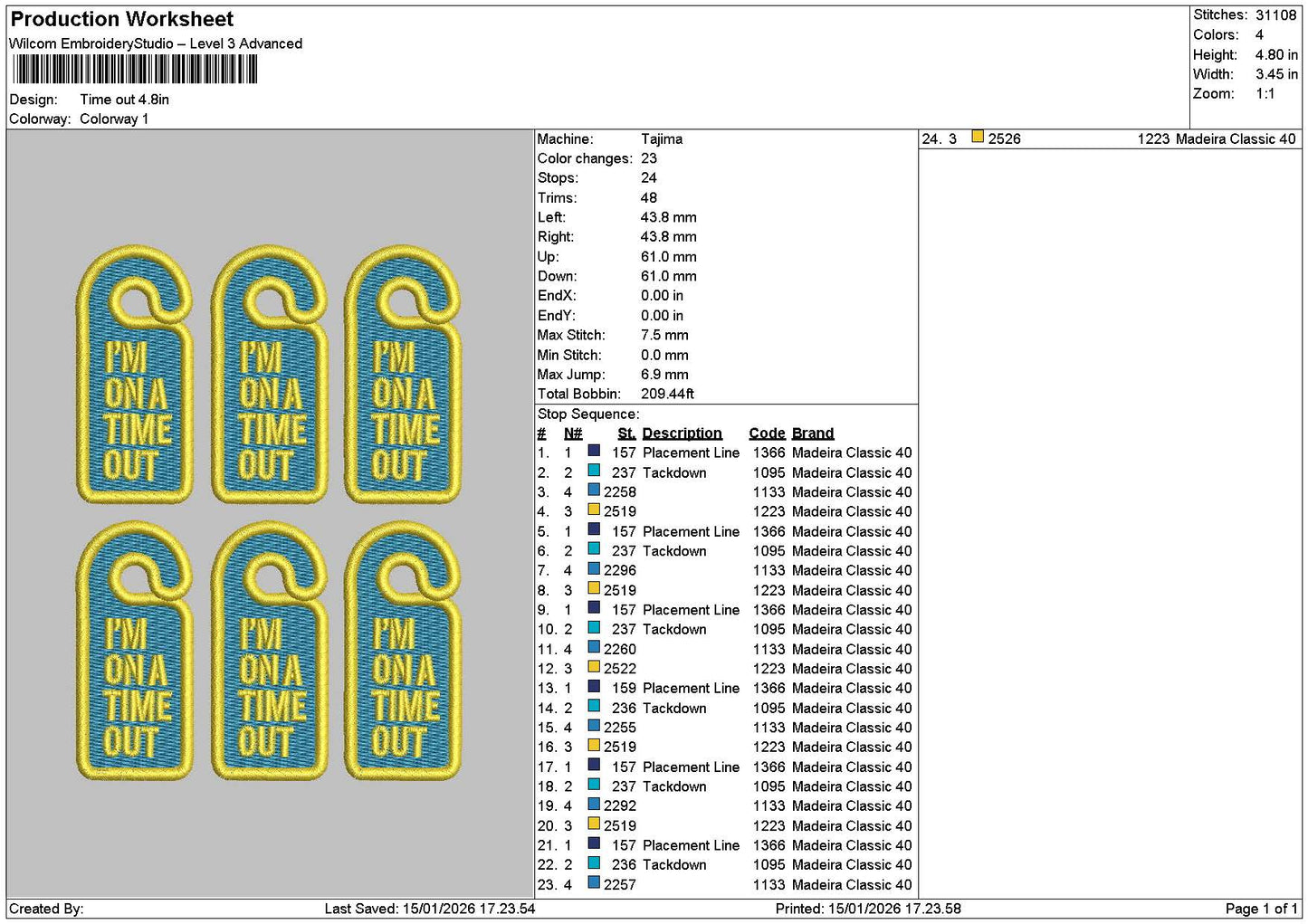1308x924 pixels.
Task: Click the 'Right:' label
Action: (x=555, y=237)
